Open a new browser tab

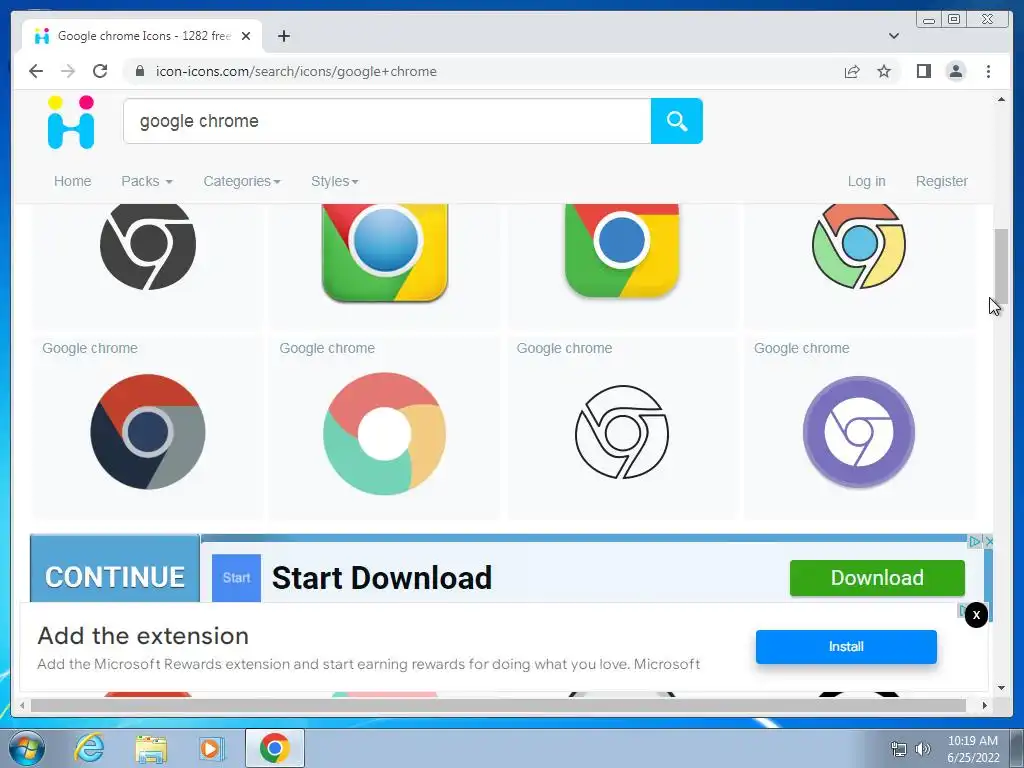click(283, 36)
